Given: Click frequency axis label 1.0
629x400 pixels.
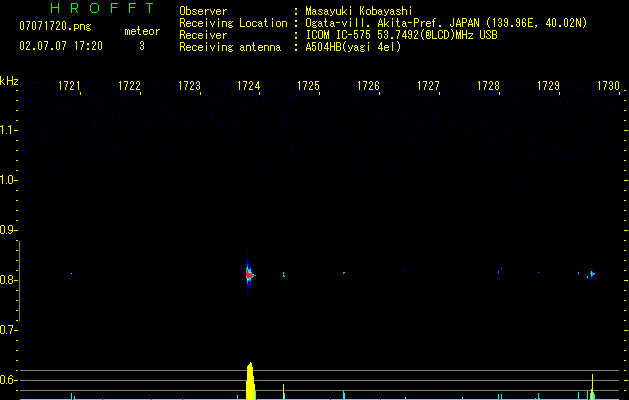Looking at the screenshot, I should tap(8, 180).
